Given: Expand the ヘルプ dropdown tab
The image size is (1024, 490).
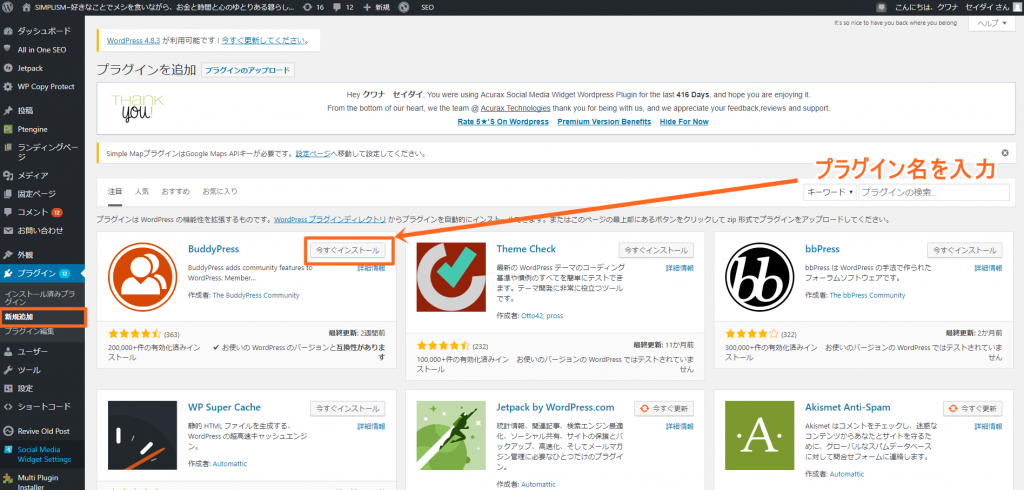Looking at the screenshot, I should pos(991,23).
